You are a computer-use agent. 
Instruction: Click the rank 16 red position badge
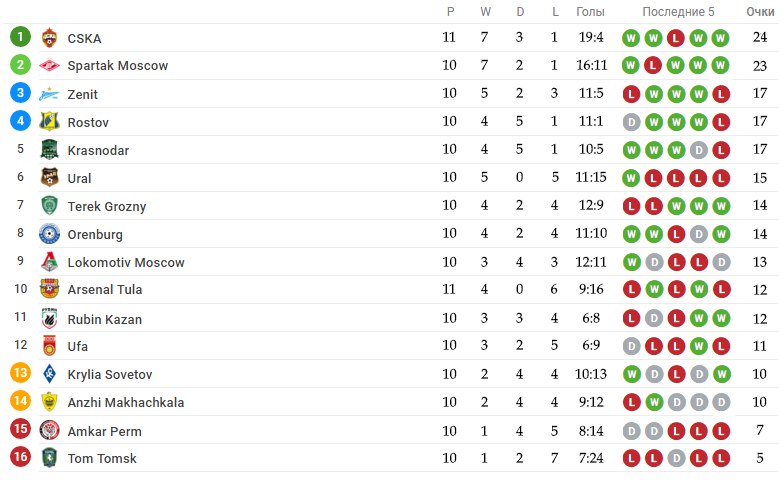click(20, 456)
